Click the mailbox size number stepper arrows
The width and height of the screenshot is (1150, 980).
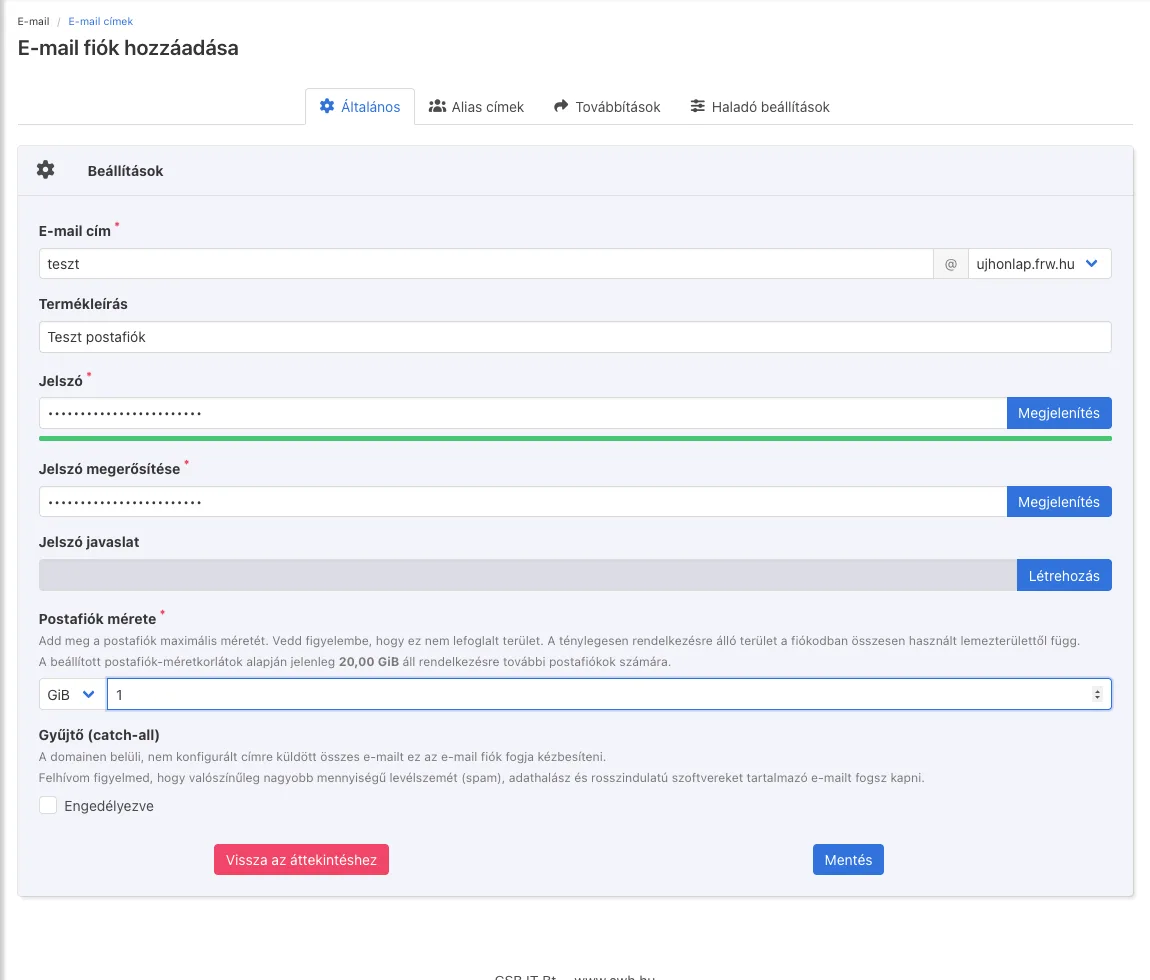[x=1097, y=695]
